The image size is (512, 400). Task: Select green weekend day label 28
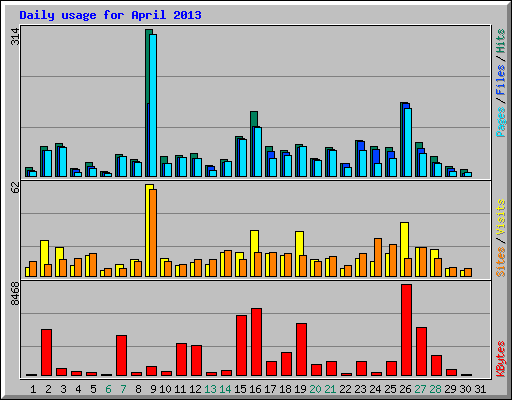[x=435, y=389]
